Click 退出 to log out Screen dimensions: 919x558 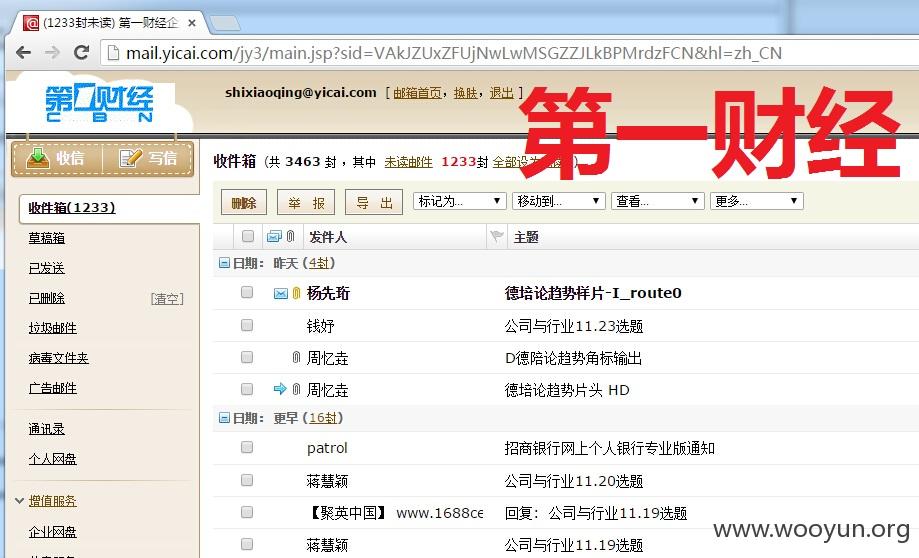point(502,93)
